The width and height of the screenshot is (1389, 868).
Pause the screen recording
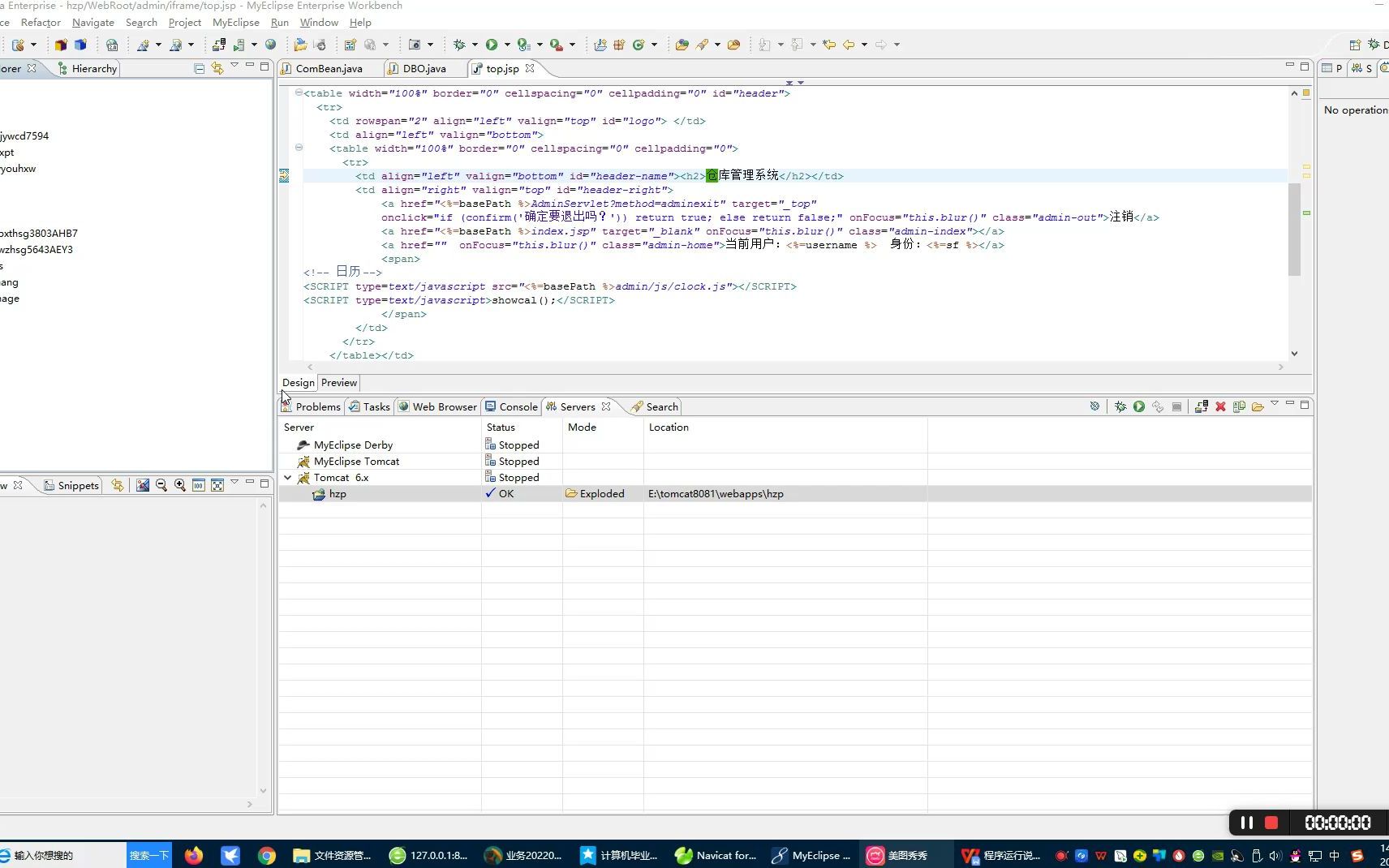1247,823
